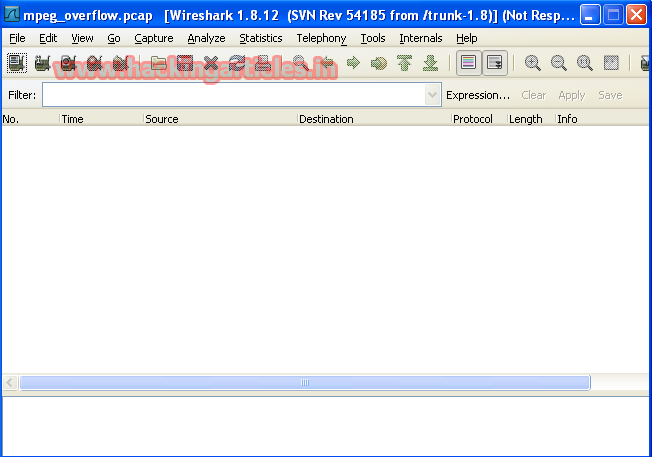This screenshot has height=457, width=652.
Task: Sort by the Length column header
Action: coord(531,119)
